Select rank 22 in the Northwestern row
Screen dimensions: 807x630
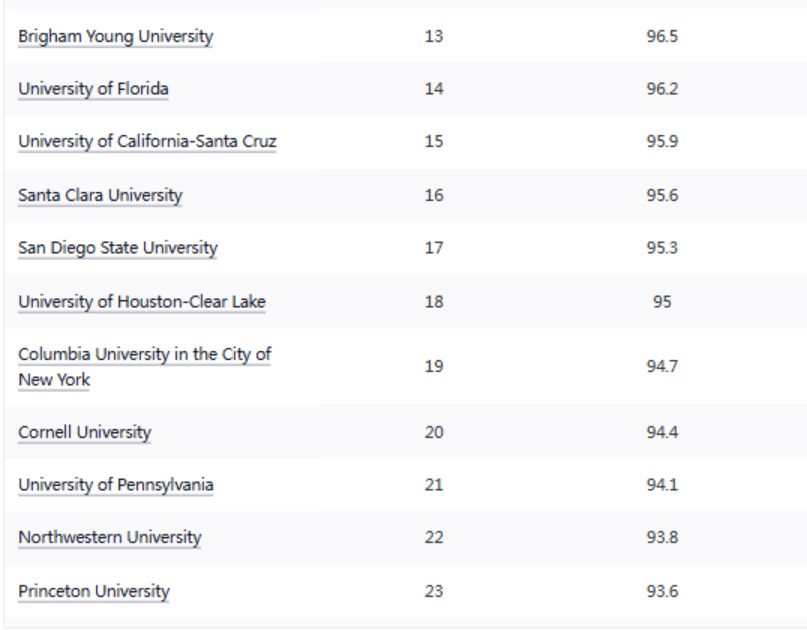coord(434,537)
